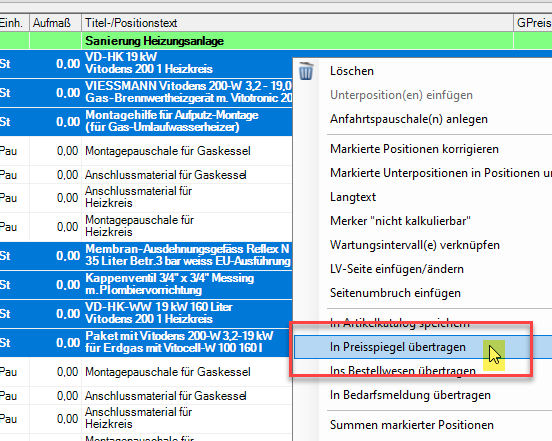The image size is (552, 441).
Task: Click the Titel-/Positionstext column header
Action: point(297,23)
